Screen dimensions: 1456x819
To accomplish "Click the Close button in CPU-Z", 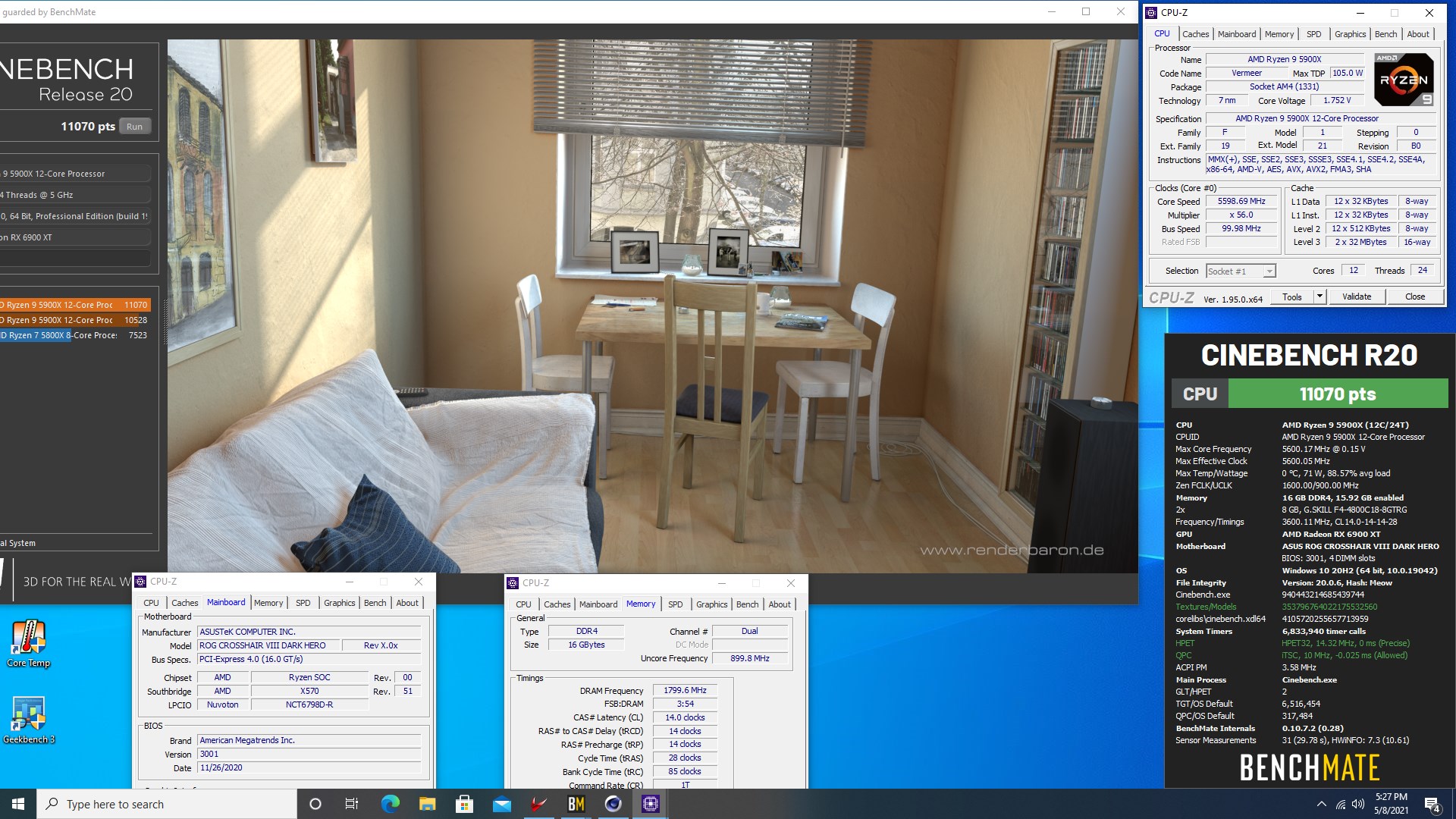I will coord(1415,297).
